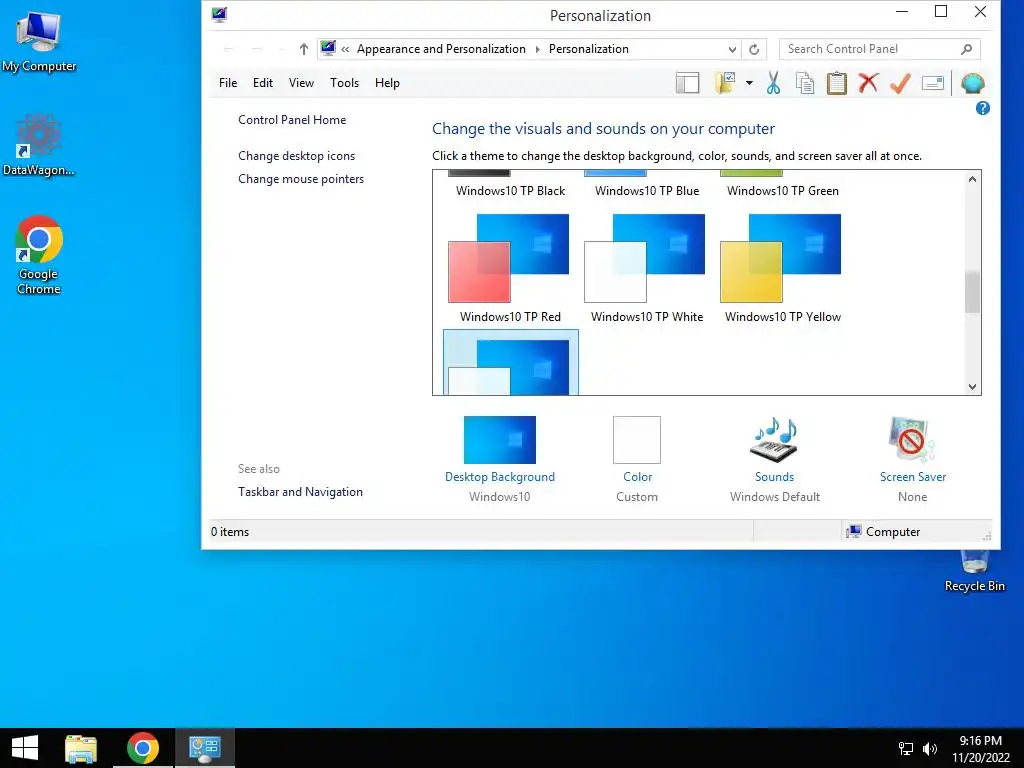The width and height of the screenshot is (1024, 768).
Task: Click the theme list scrollbar thumb
Action: [x=972, y=293]
